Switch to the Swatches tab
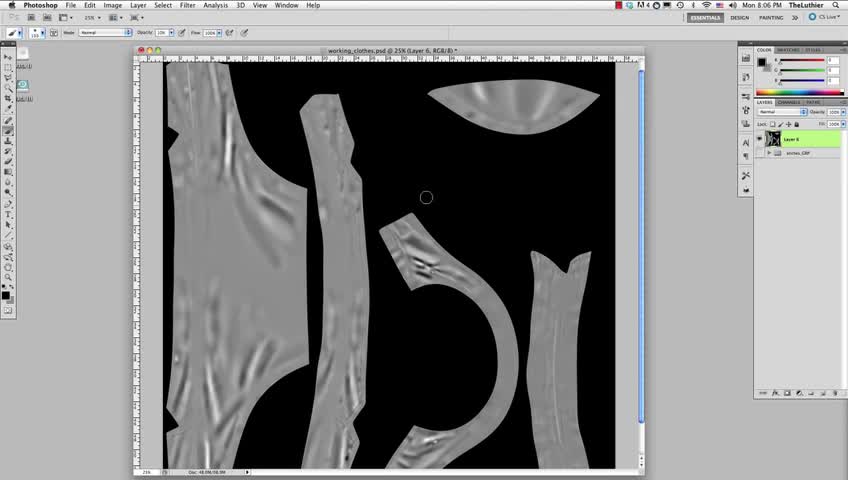The image size is (848, 480). point(788,50)
